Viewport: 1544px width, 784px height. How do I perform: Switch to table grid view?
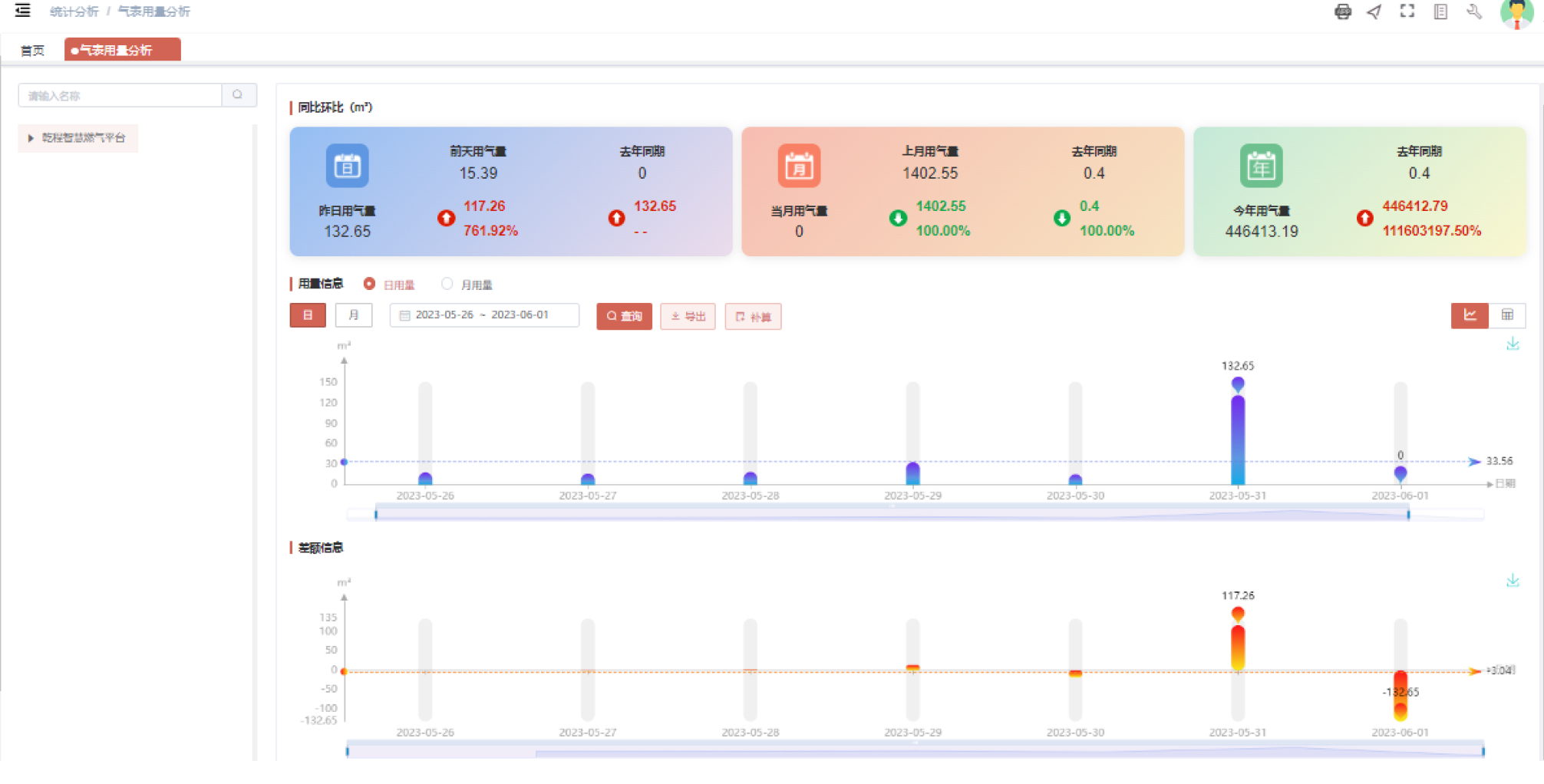1507,315
